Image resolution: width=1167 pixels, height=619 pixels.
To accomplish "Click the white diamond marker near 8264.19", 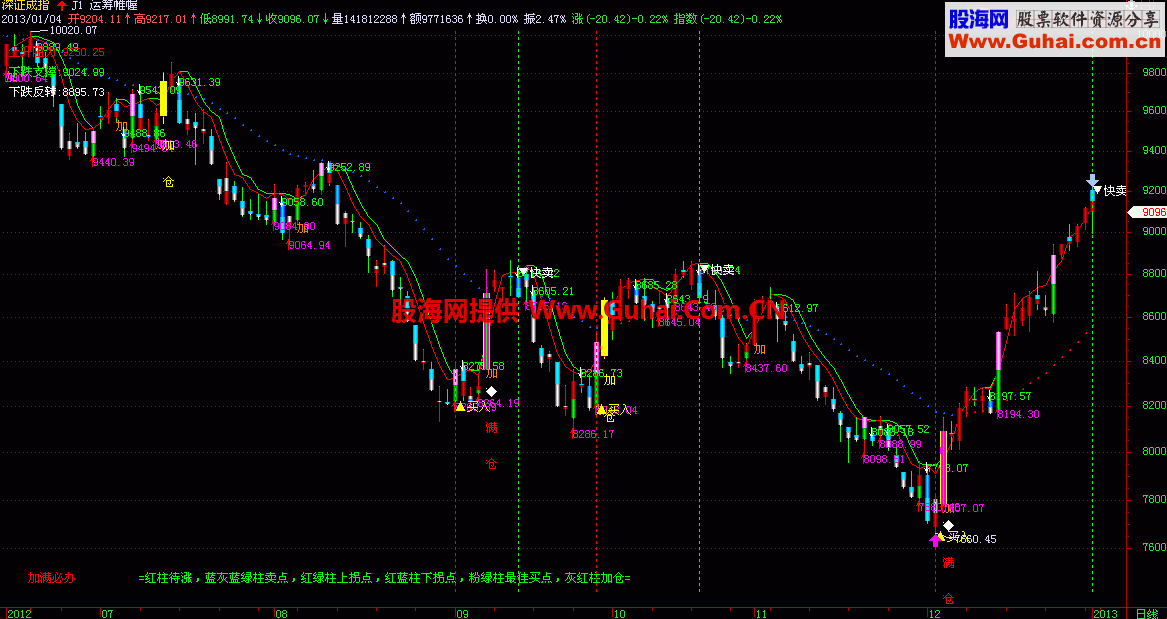I will (491, 391).
